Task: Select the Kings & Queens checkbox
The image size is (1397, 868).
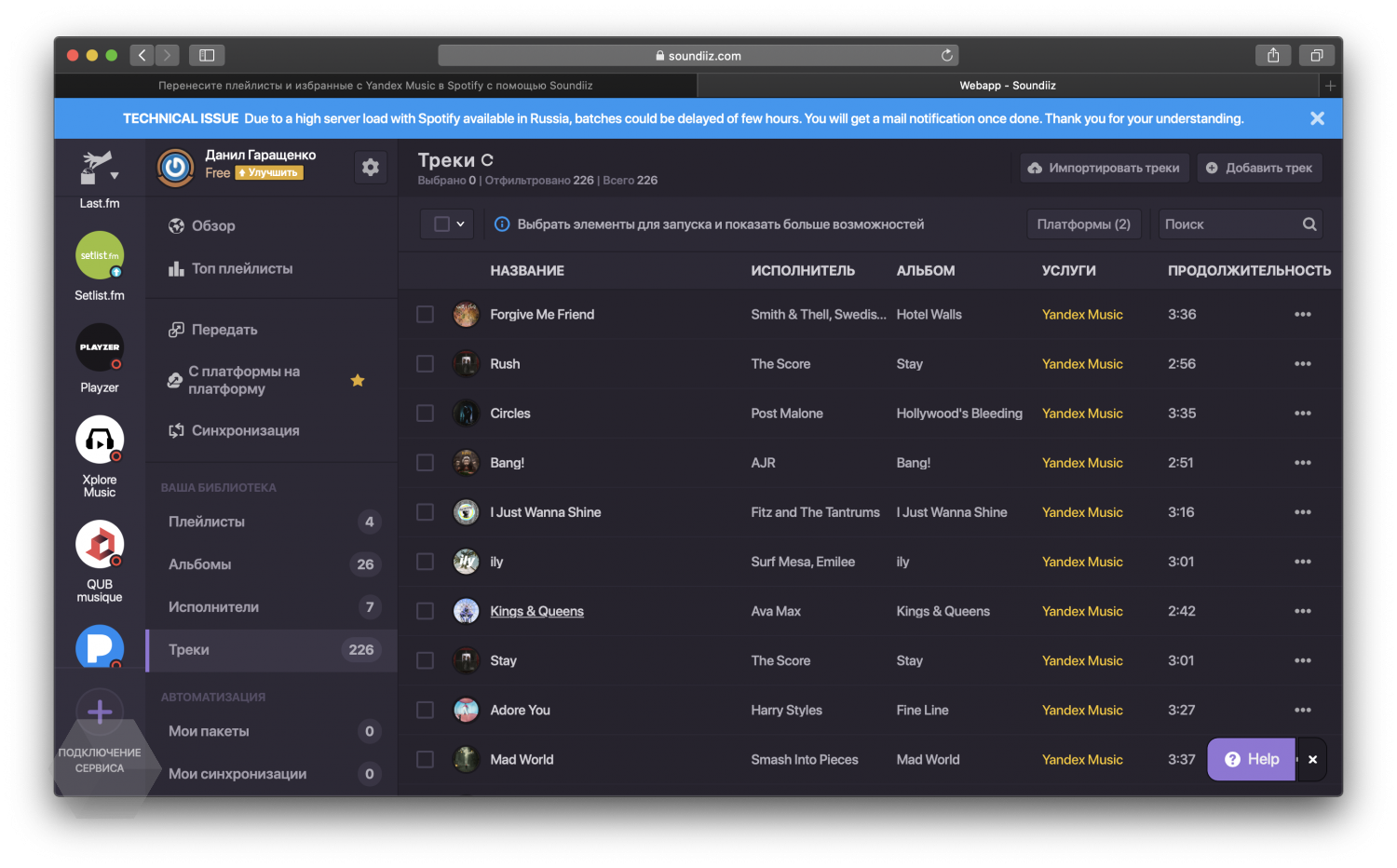Action: pyautogui.click(x=425, y=610)
